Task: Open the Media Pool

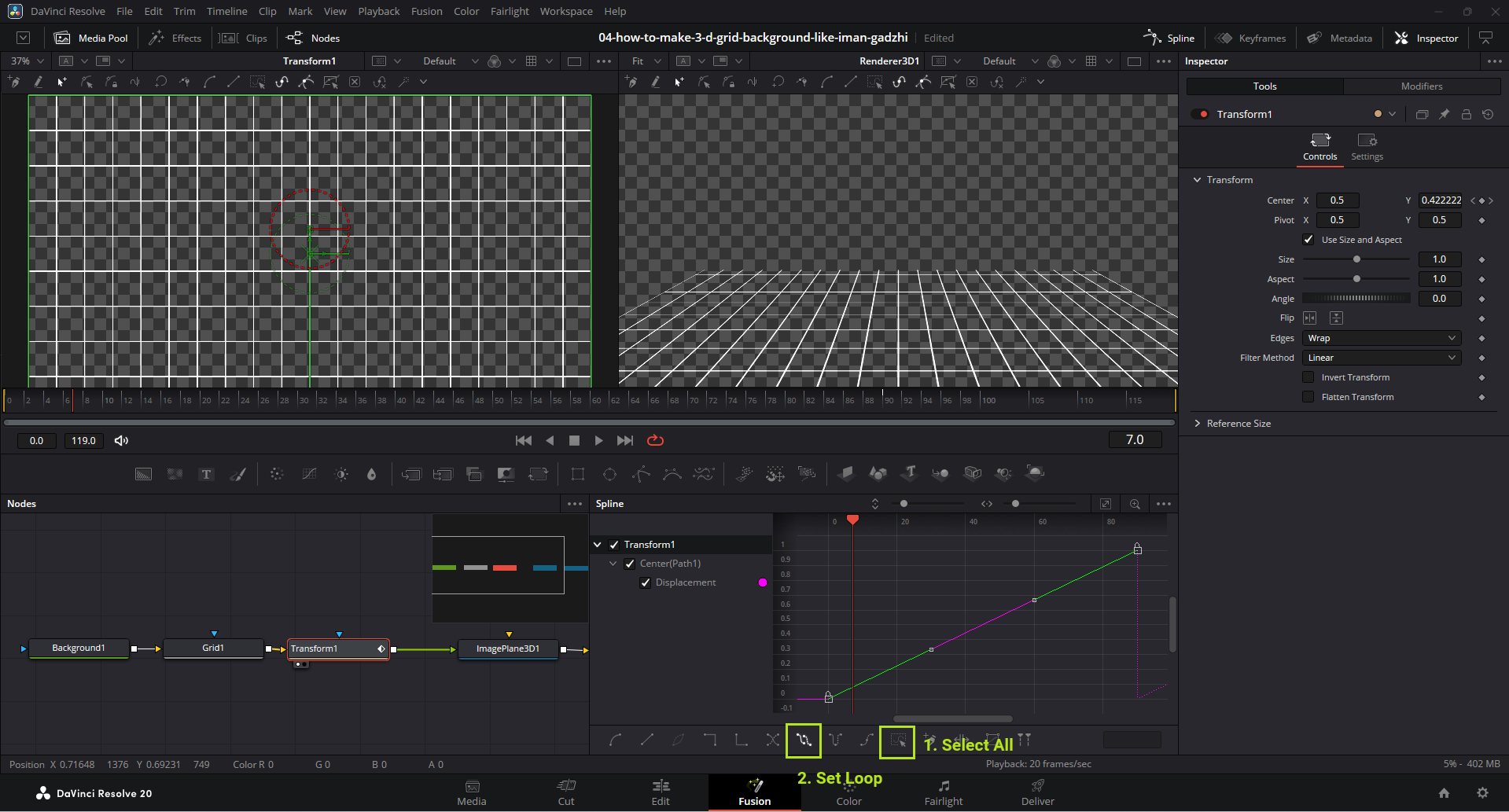Action: point(91,38)
